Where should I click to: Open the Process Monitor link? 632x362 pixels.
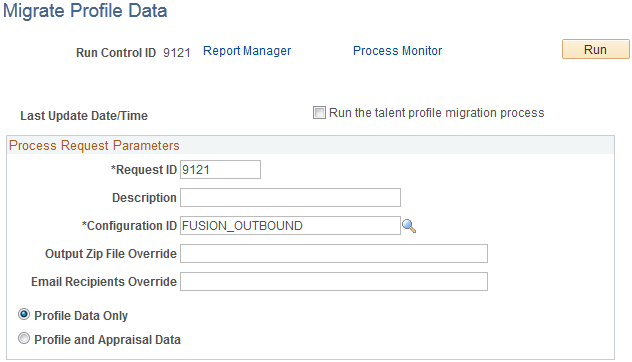397,51
